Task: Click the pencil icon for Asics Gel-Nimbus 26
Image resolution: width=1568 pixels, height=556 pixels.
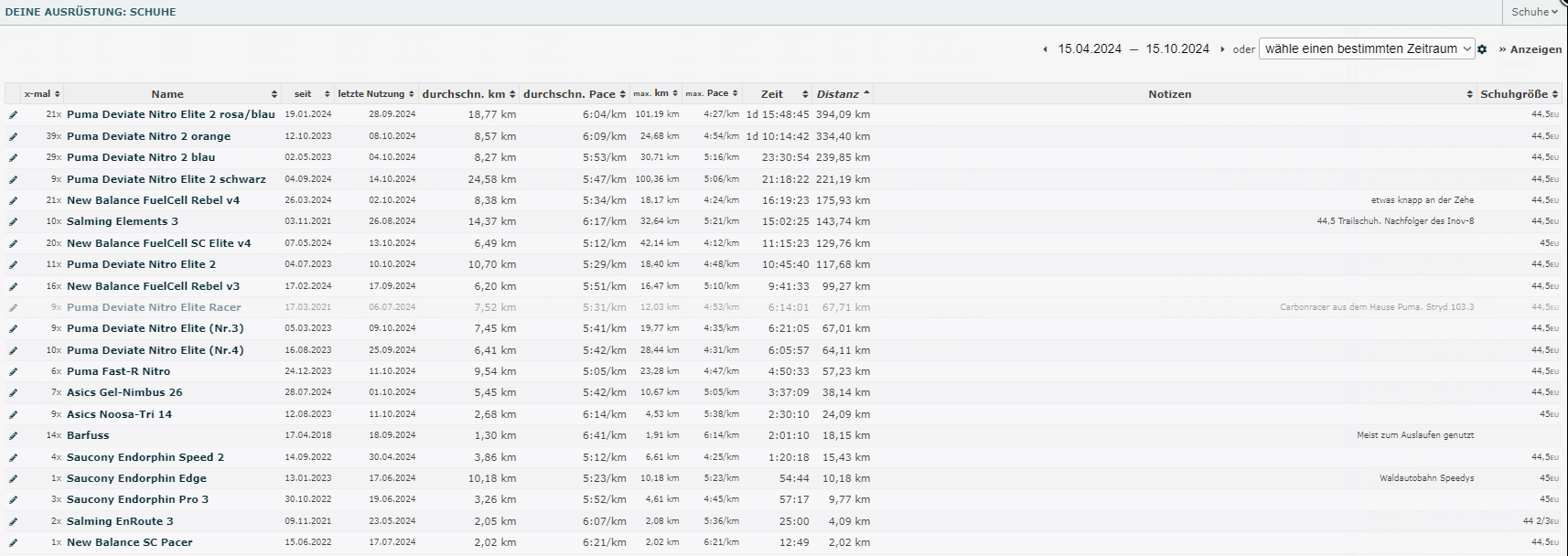Action: (13, 393)
